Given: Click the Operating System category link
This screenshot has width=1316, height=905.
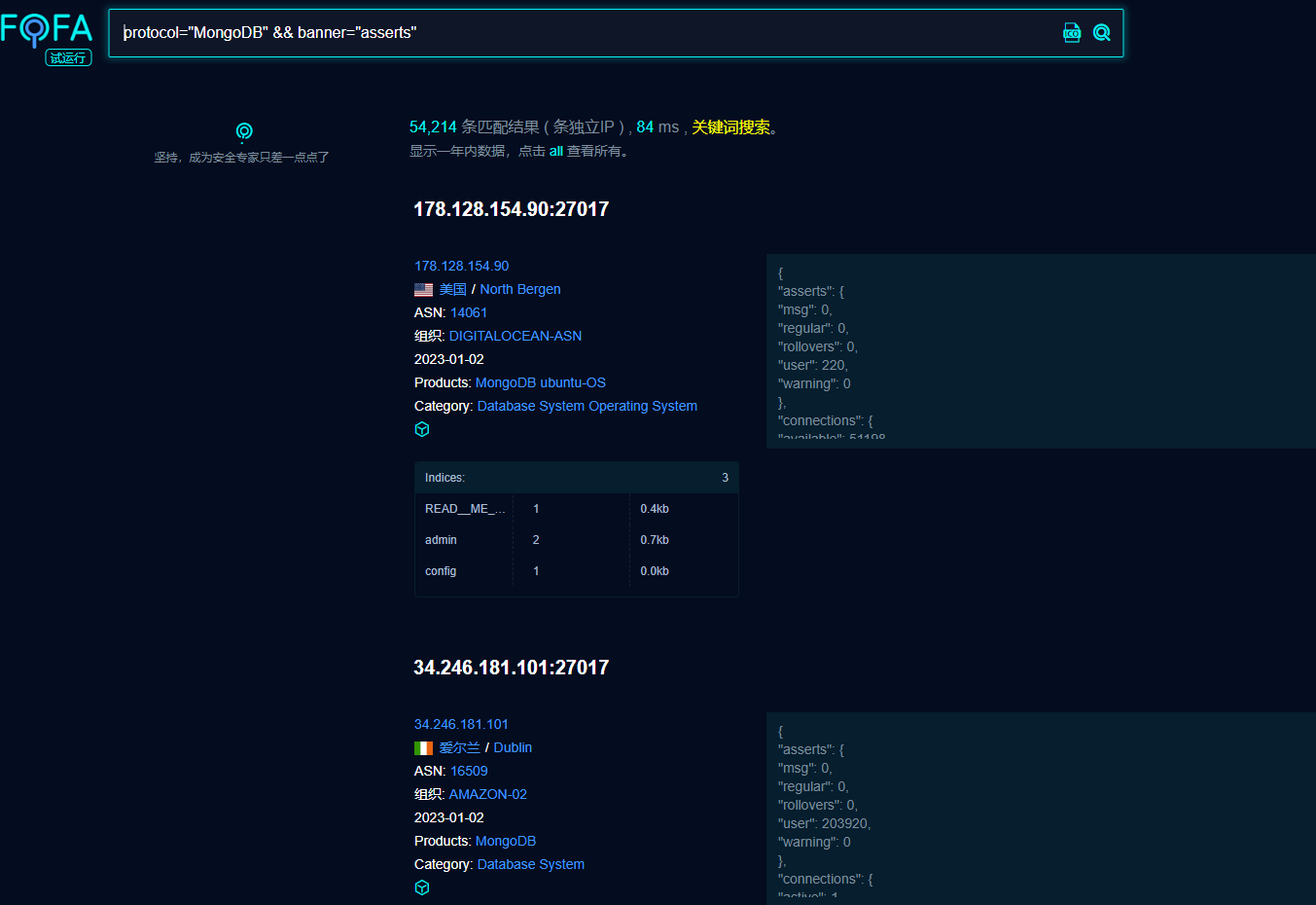Looking at the screenshot, I should pos(643,406).
